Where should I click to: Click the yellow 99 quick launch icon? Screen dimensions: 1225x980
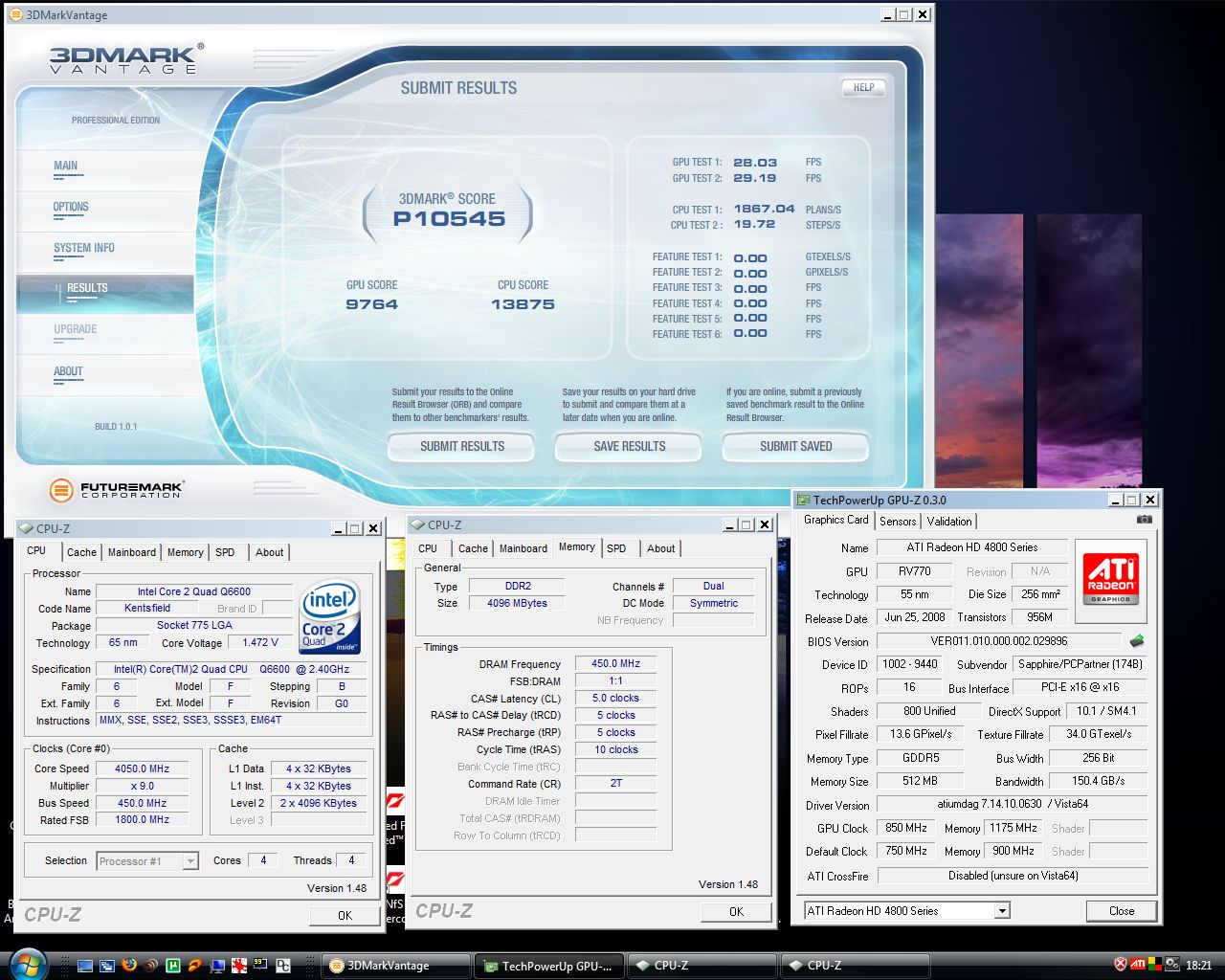point(261,966)
